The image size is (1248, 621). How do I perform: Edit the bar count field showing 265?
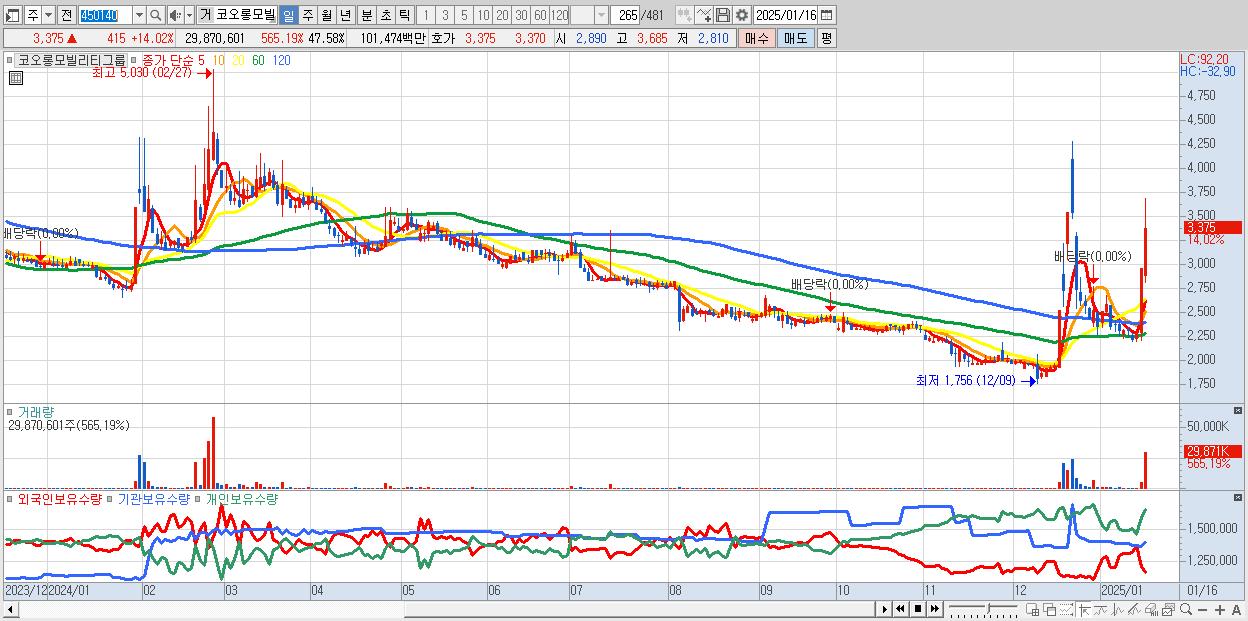(625, 15)
